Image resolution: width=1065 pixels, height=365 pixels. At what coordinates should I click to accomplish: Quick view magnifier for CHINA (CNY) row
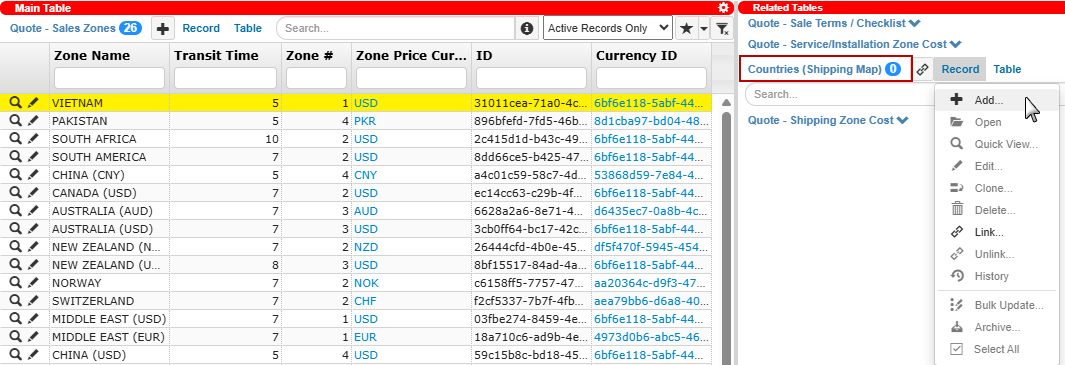pyautogui.click(x=15, y=175)
